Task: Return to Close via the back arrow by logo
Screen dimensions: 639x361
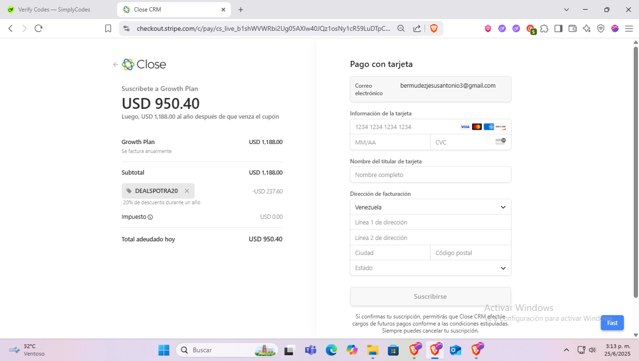Action: (115, 64)
